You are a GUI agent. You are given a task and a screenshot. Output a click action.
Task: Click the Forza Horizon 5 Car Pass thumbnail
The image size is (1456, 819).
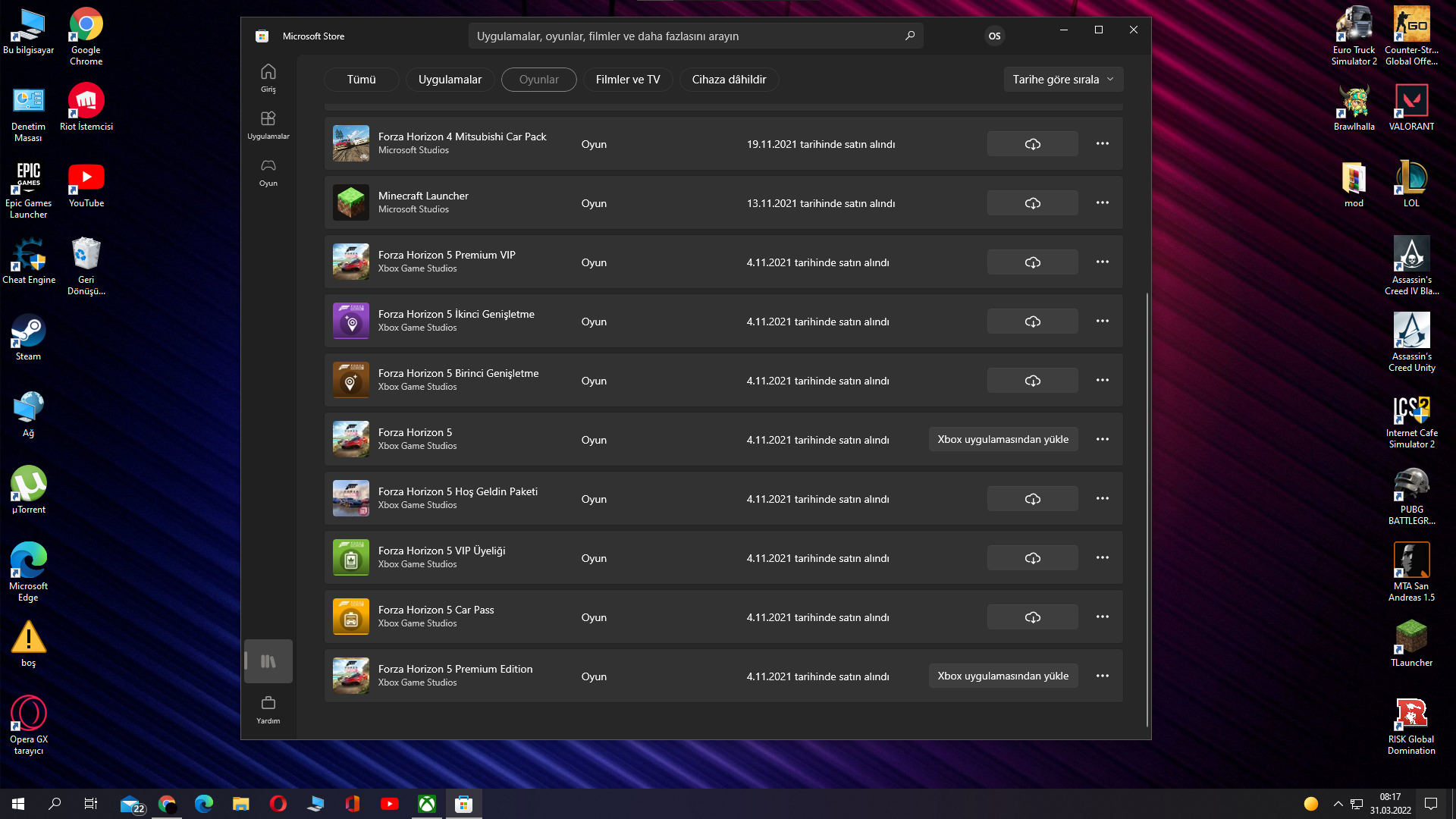351,617
